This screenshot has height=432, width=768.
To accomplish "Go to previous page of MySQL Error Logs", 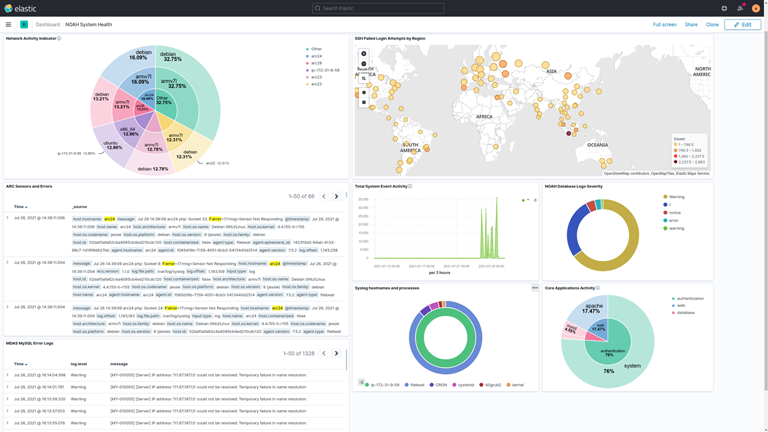I will pos(324,353).
